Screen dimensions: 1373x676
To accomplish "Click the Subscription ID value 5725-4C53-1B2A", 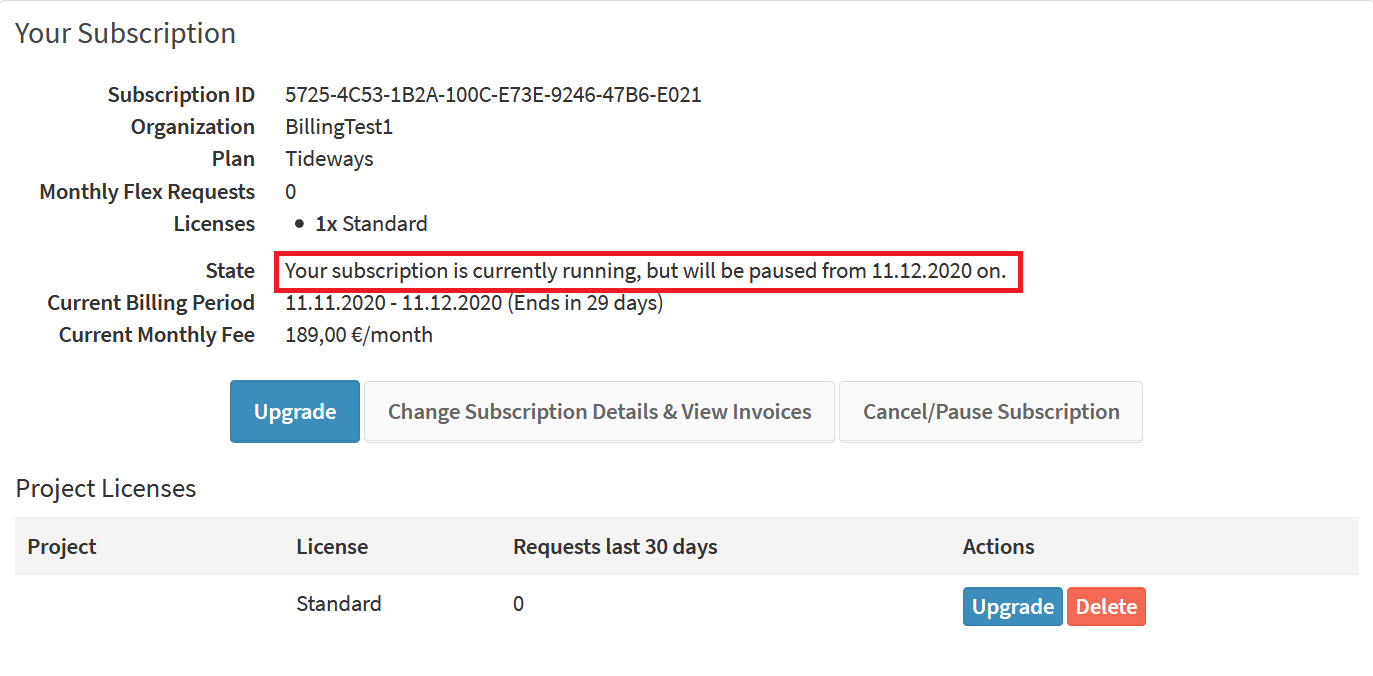I will tap(493, 95).
